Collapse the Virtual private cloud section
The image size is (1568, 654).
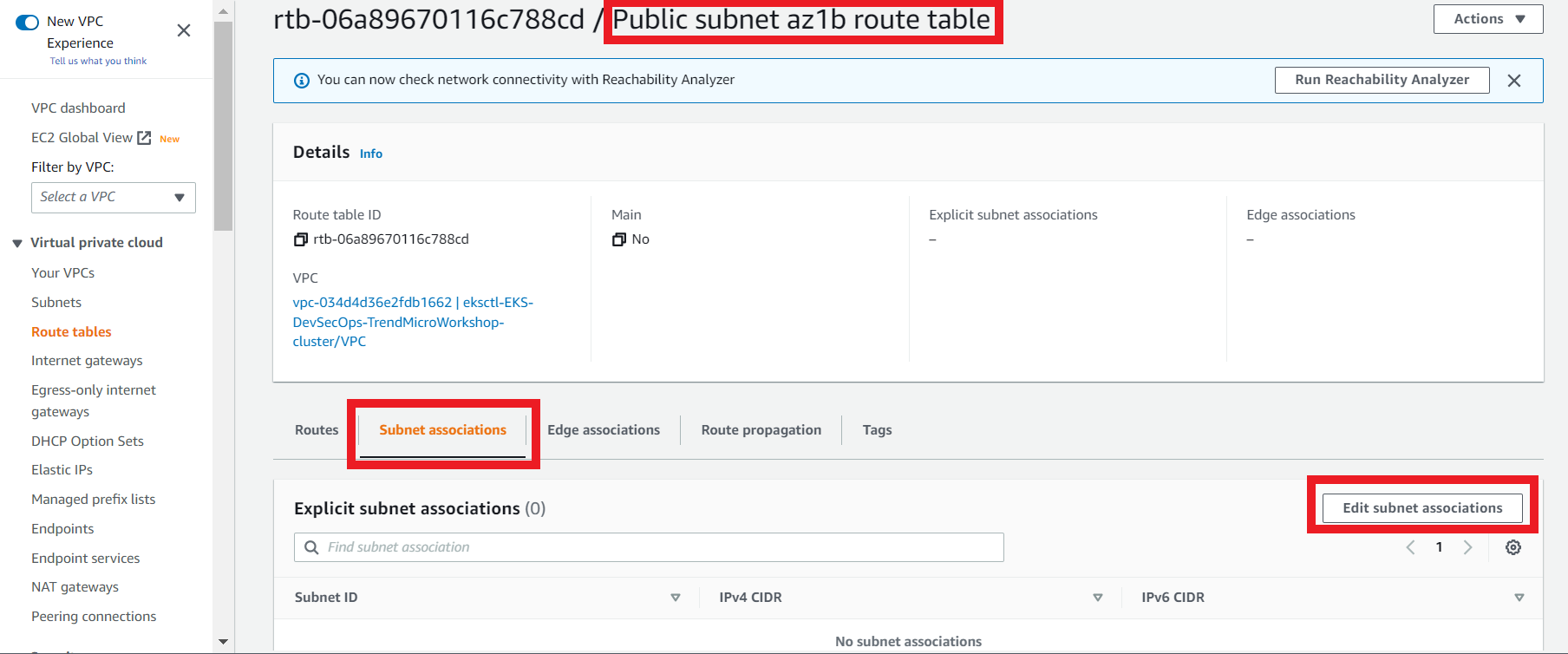(17, 244)
